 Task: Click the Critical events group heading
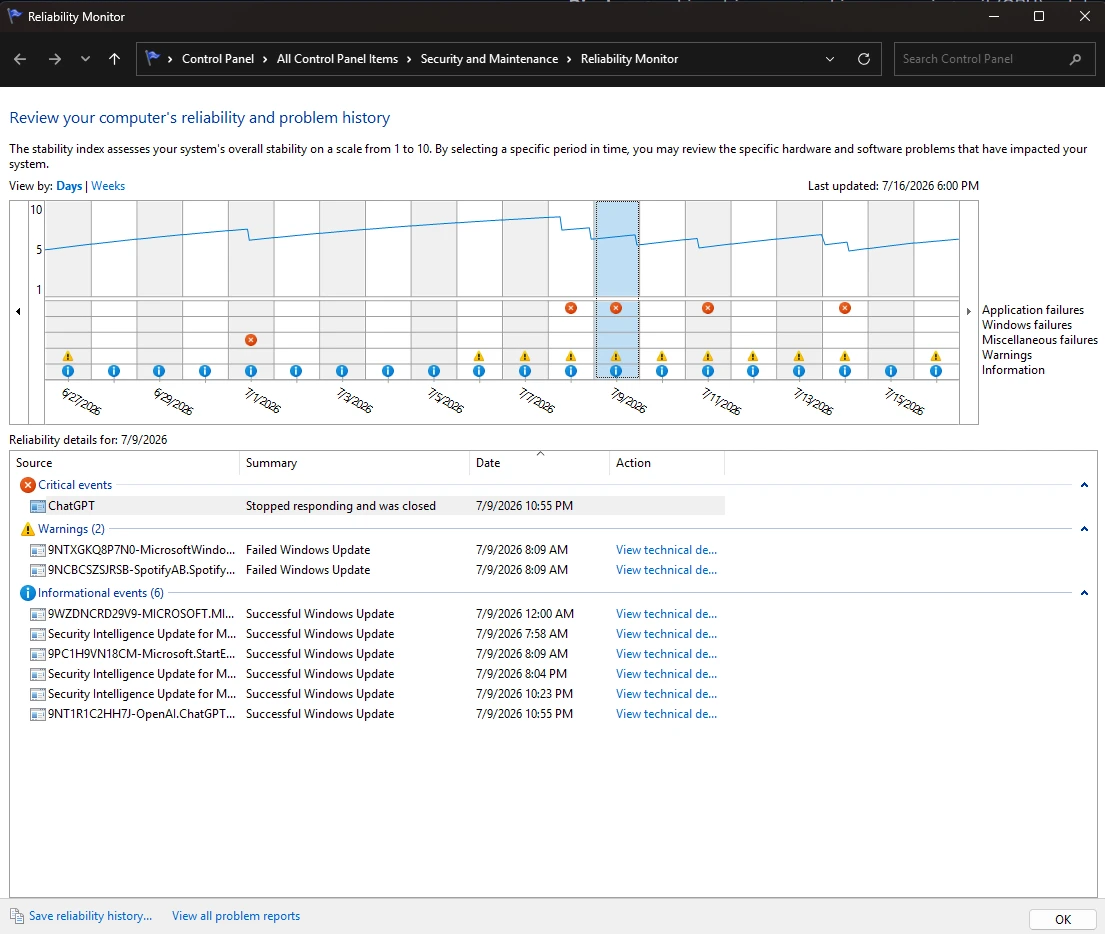[75, 485]
